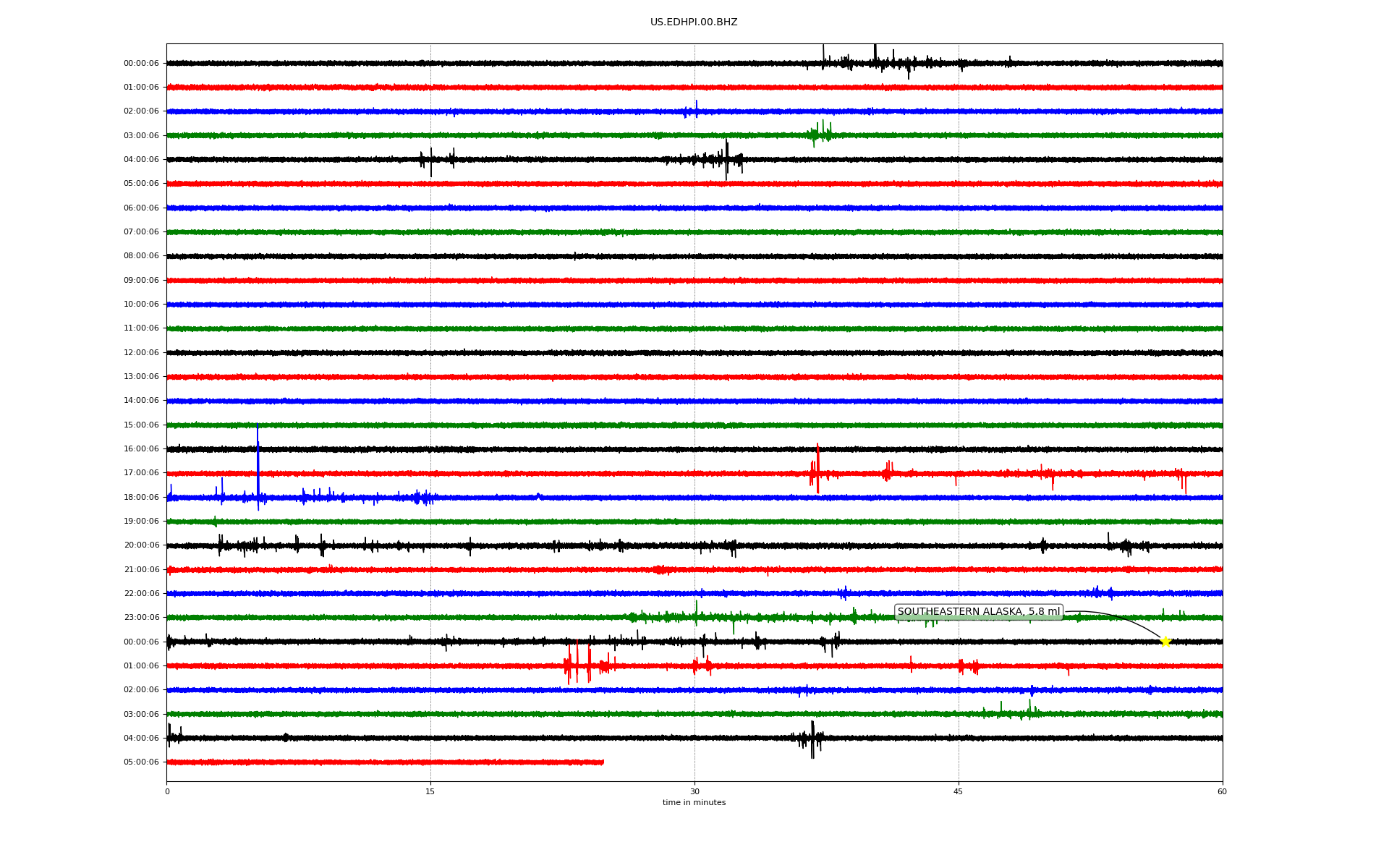Click the x-axis tick label 30
1389x868 pixels.
tap(694, 791)
